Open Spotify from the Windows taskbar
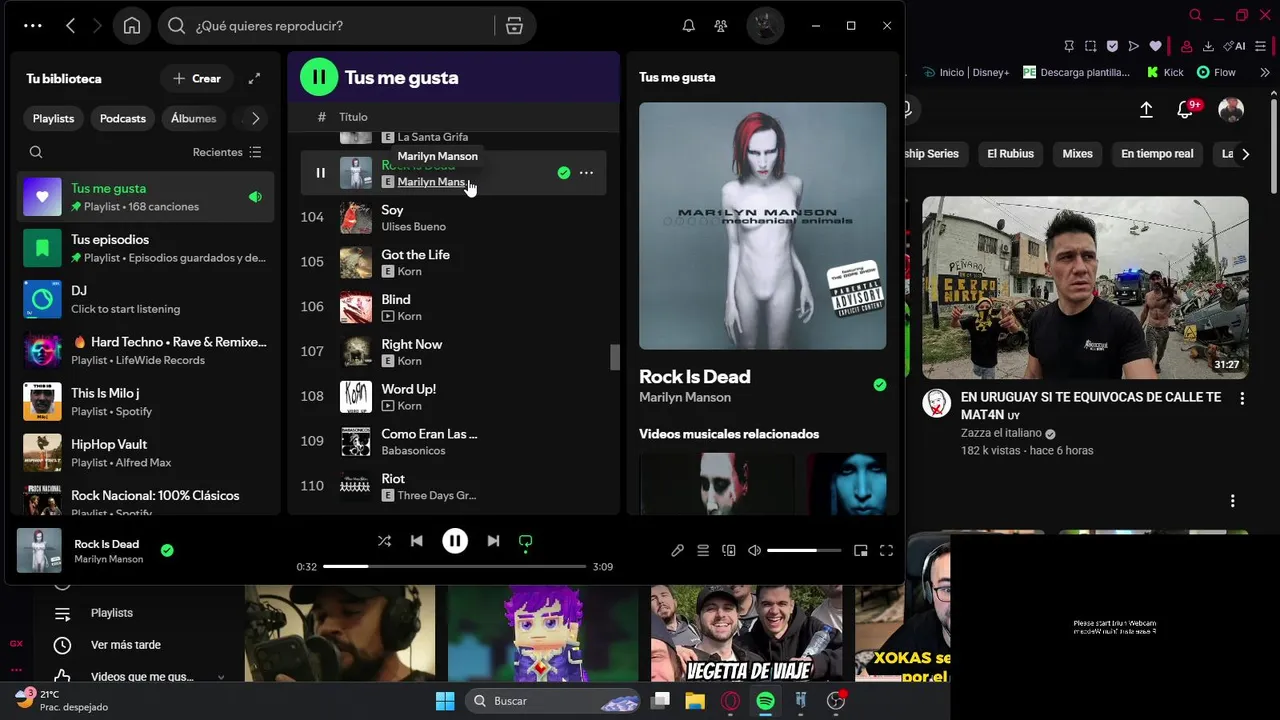This screenshot has width=1280, height=720. (765, 701)
